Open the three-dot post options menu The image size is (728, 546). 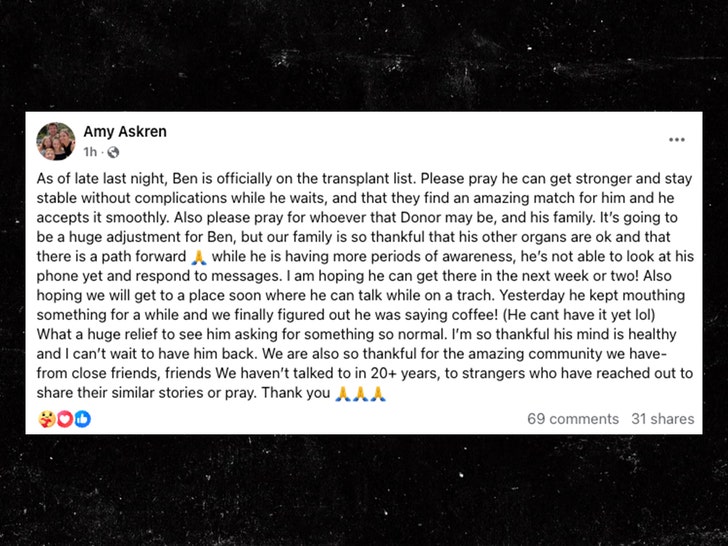click(x=677, y=140)
